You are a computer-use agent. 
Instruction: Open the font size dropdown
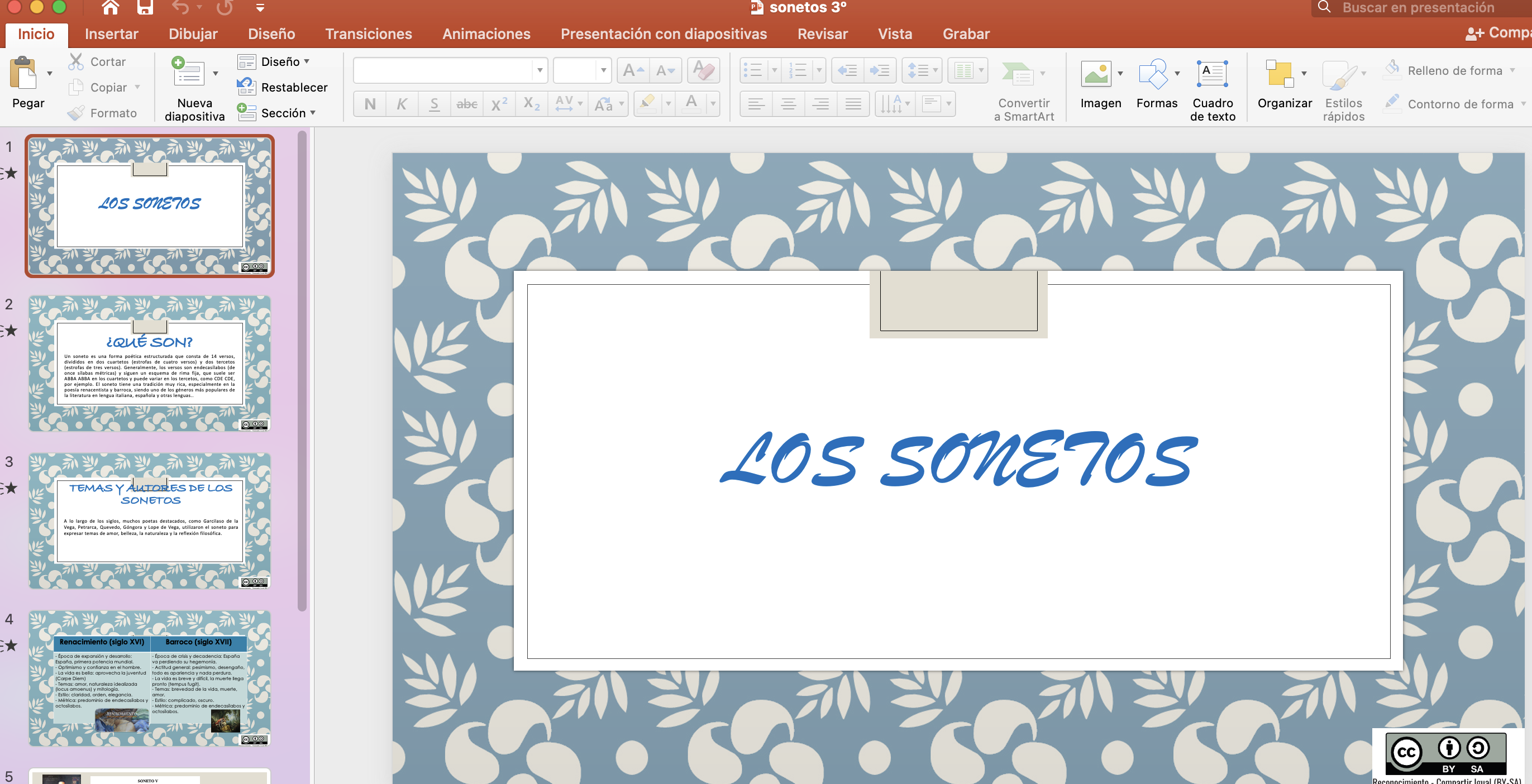pos(603,71)
